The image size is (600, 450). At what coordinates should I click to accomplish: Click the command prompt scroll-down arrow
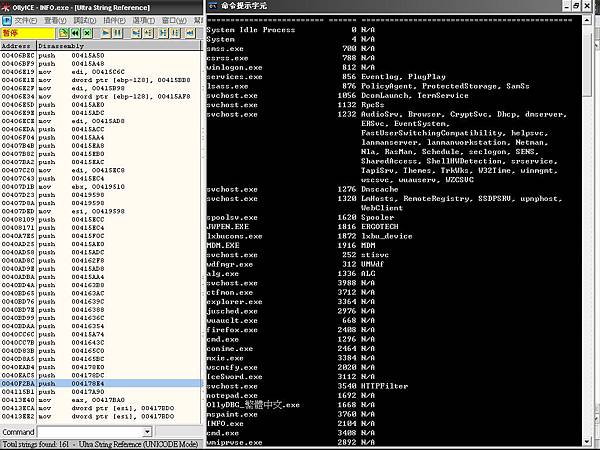point(587,442)
